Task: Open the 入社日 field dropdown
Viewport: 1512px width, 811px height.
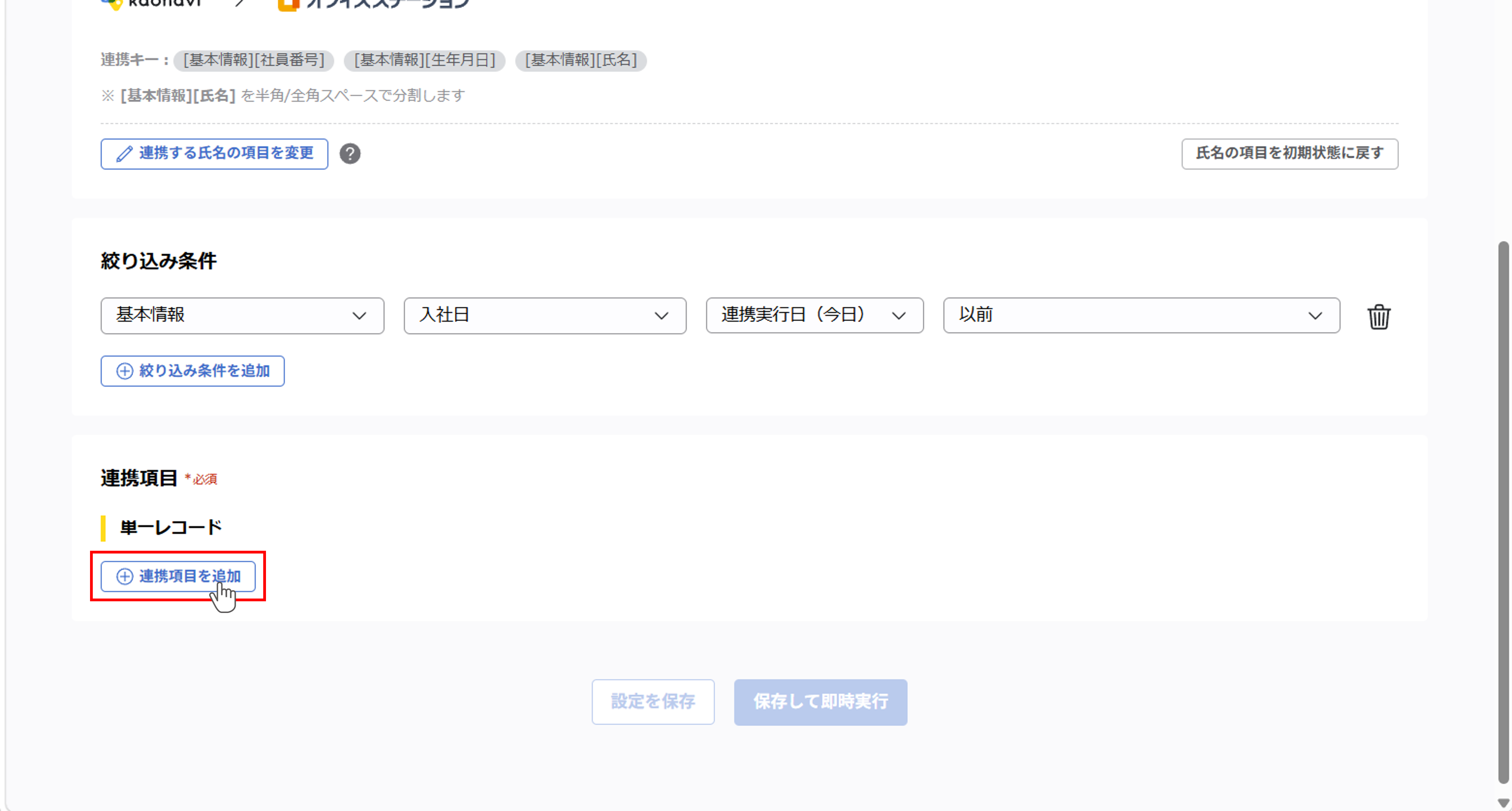Action: (x=545, y=315)
